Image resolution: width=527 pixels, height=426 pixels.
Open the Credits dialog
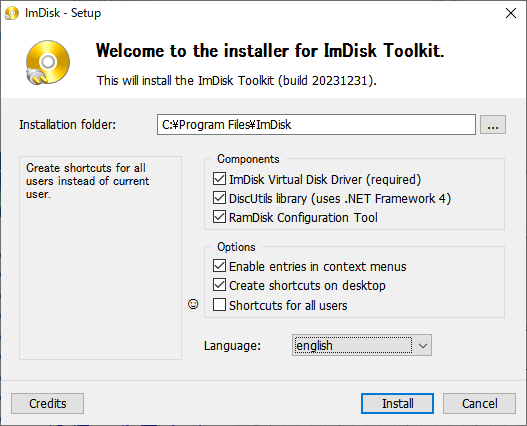tap(47, 403)
